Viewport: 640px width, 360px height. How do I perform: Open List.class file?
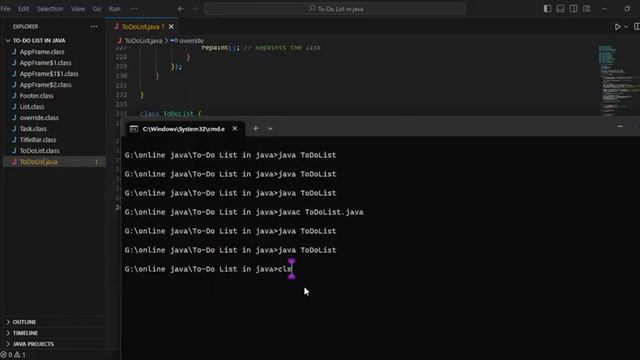(32, 107)
